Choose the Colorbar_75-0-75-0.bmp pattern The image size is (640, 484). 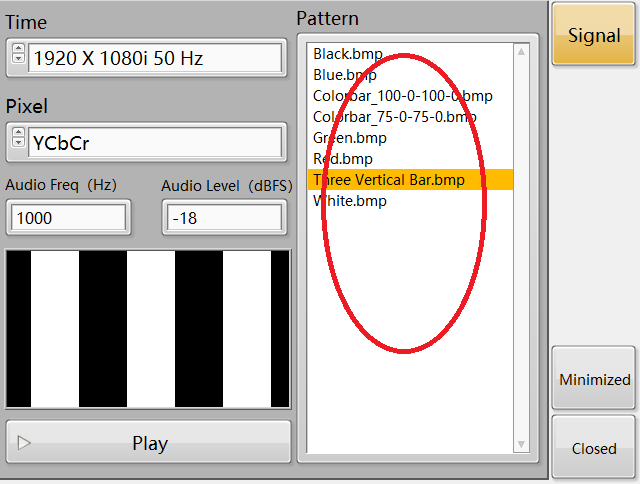click(394, 117)
